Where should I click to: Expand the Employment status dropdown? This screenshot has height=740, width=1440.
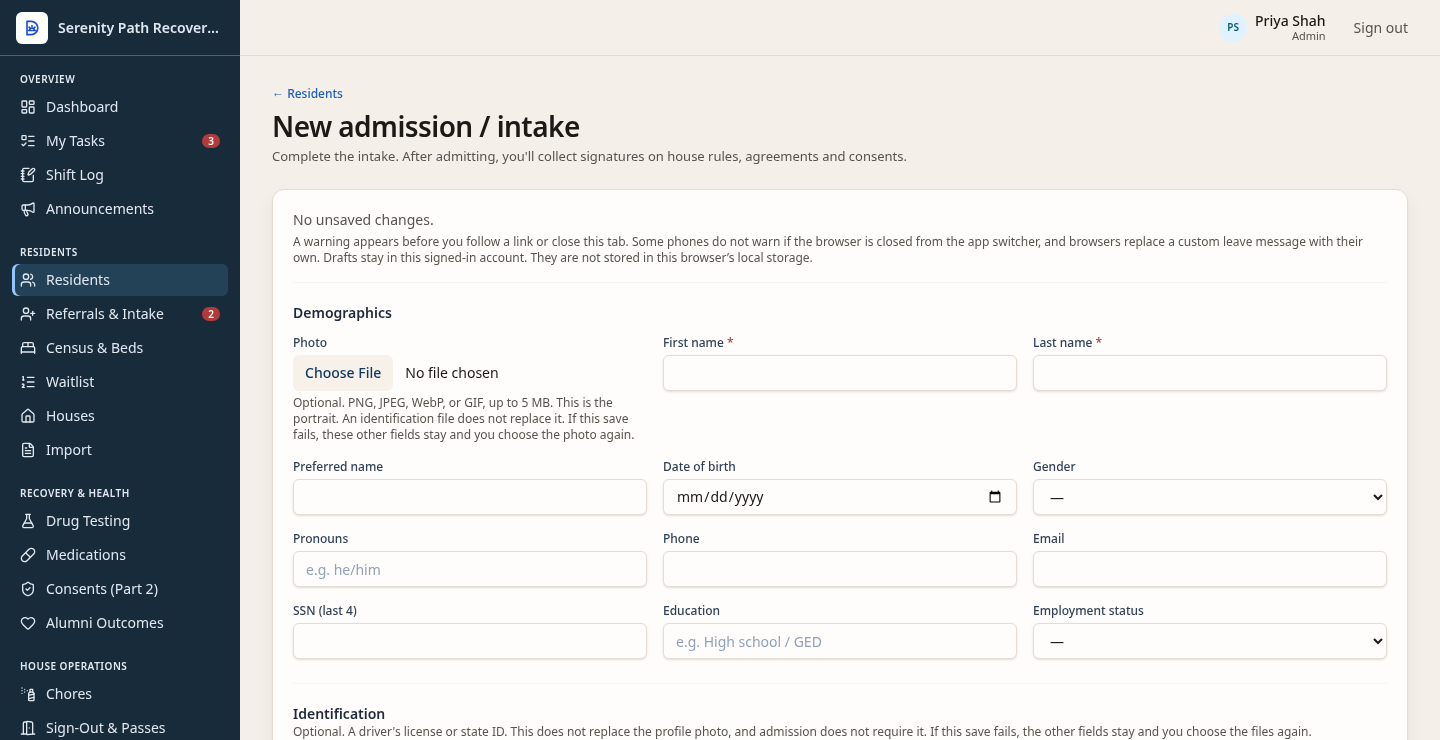tap(1210, 641)
